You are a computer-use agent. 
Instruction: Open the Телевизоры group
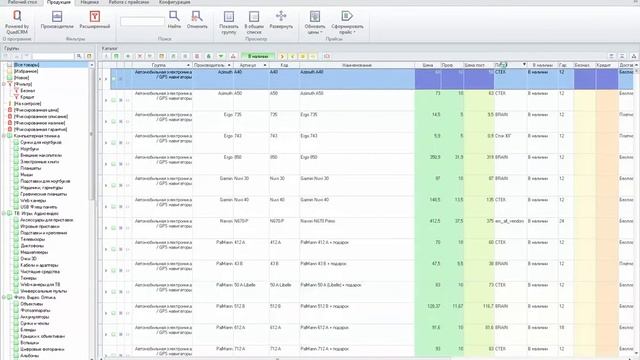(x=33, y=239)
